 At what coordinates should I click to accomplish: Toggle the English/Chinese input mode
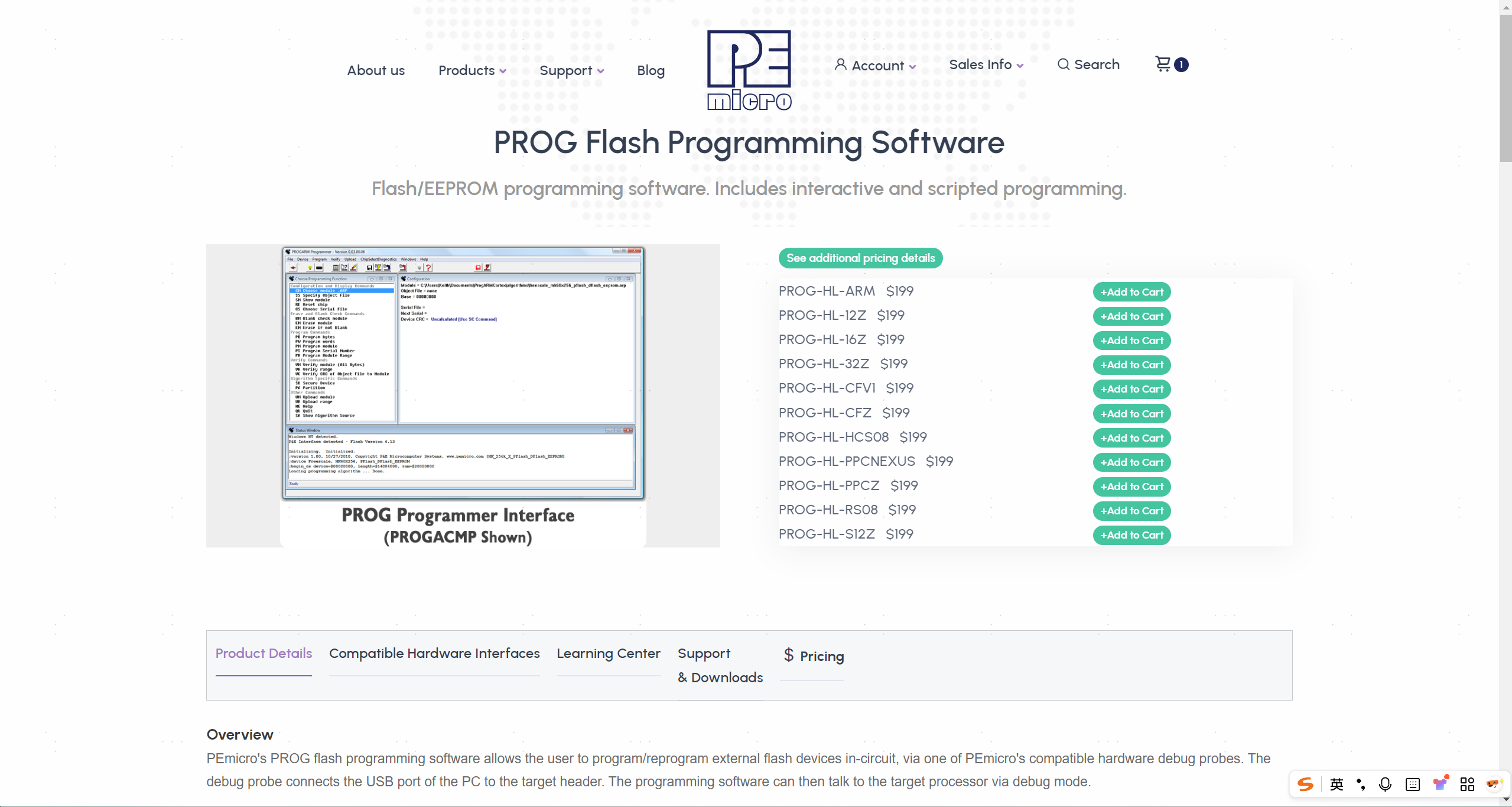pos(1337,785)
